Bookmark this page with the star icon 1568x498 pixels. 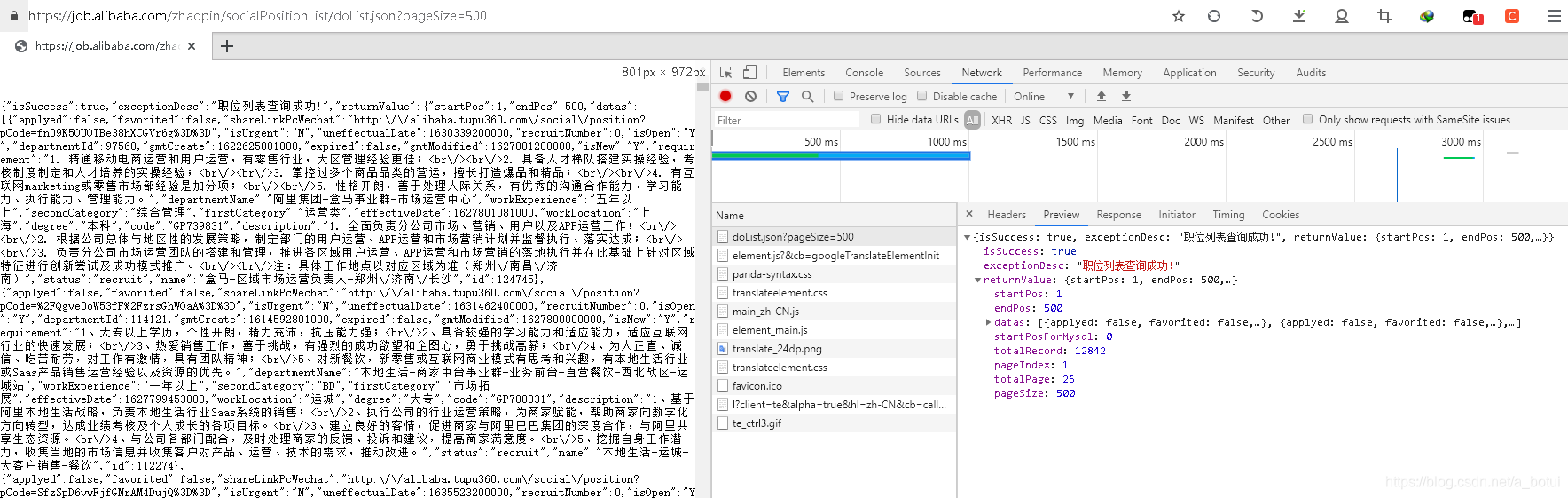tap(1179, 16)
